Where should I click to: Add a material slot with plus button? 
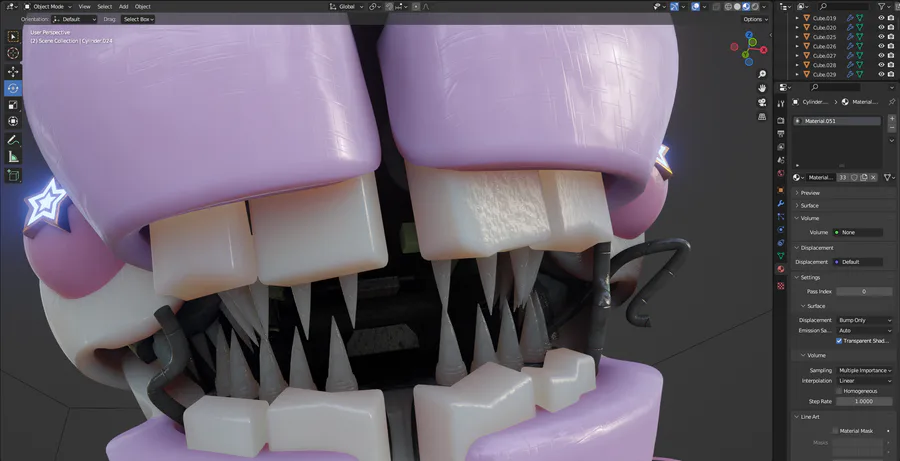click(892, 118)
